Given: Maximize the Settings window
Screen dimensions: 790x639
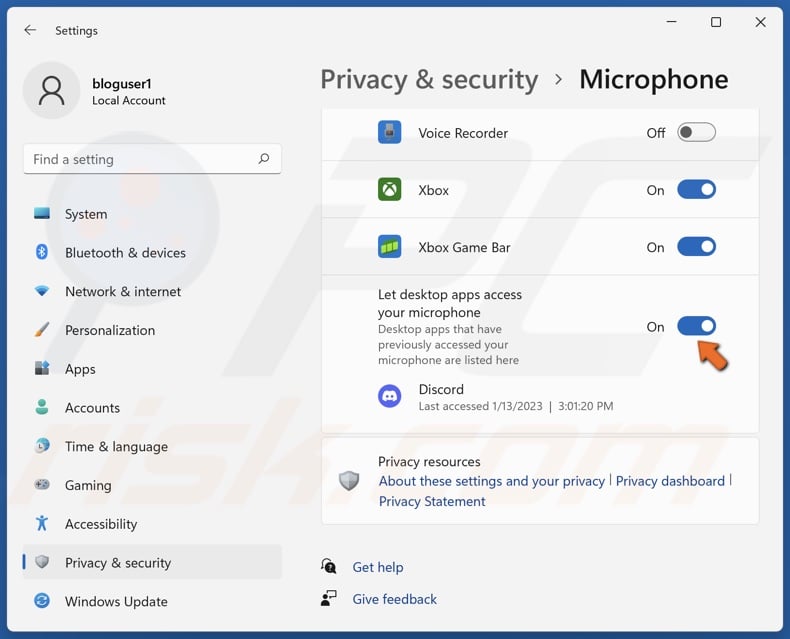Looking at the screenshot, I should [x=715, y=22].
